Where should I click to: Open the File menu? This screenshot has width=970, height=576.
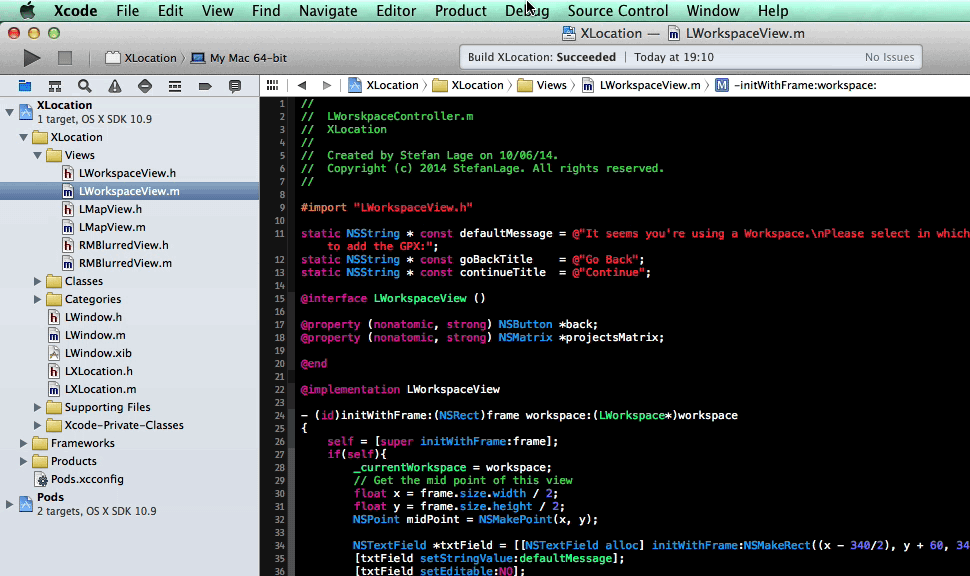pos(127,11)
